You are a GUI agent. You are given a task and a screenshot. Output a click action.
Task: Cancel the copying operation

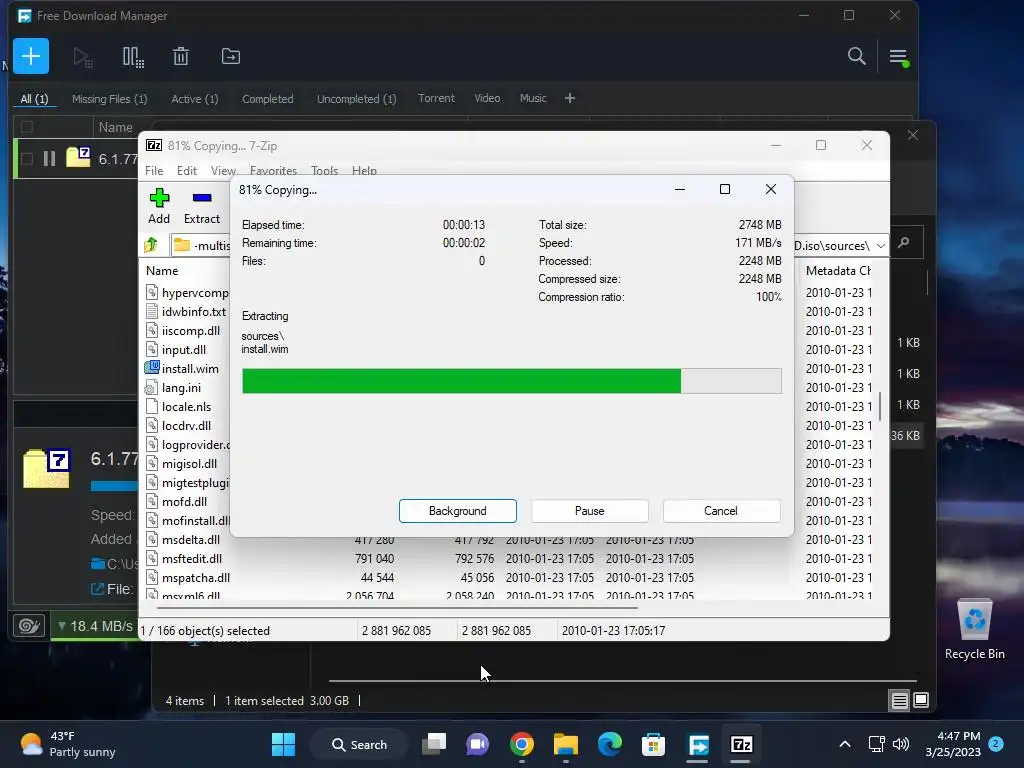(x=721, y=511)
